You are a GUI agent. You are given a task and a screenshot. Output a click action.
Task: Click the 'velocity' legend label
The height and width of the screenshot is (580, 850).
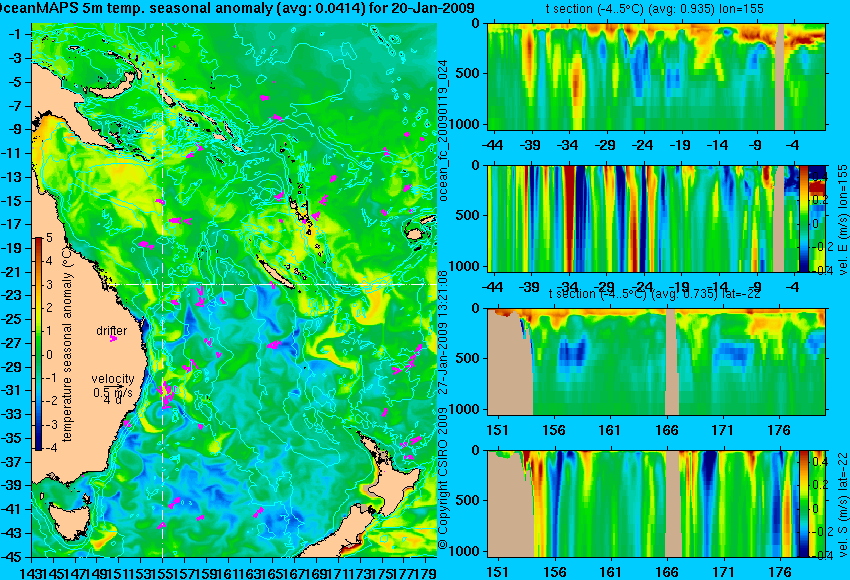tap(113, 379)
